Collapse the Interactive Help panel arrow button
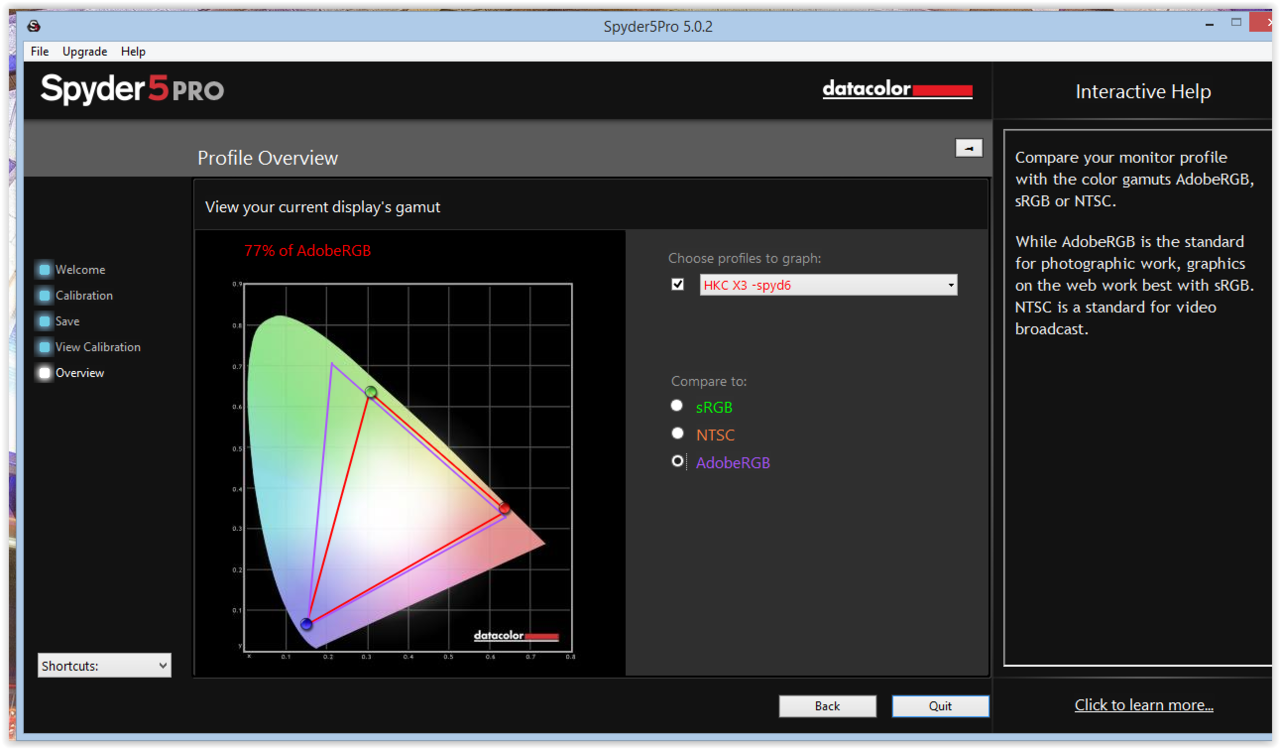 click(x=968, y=148)
